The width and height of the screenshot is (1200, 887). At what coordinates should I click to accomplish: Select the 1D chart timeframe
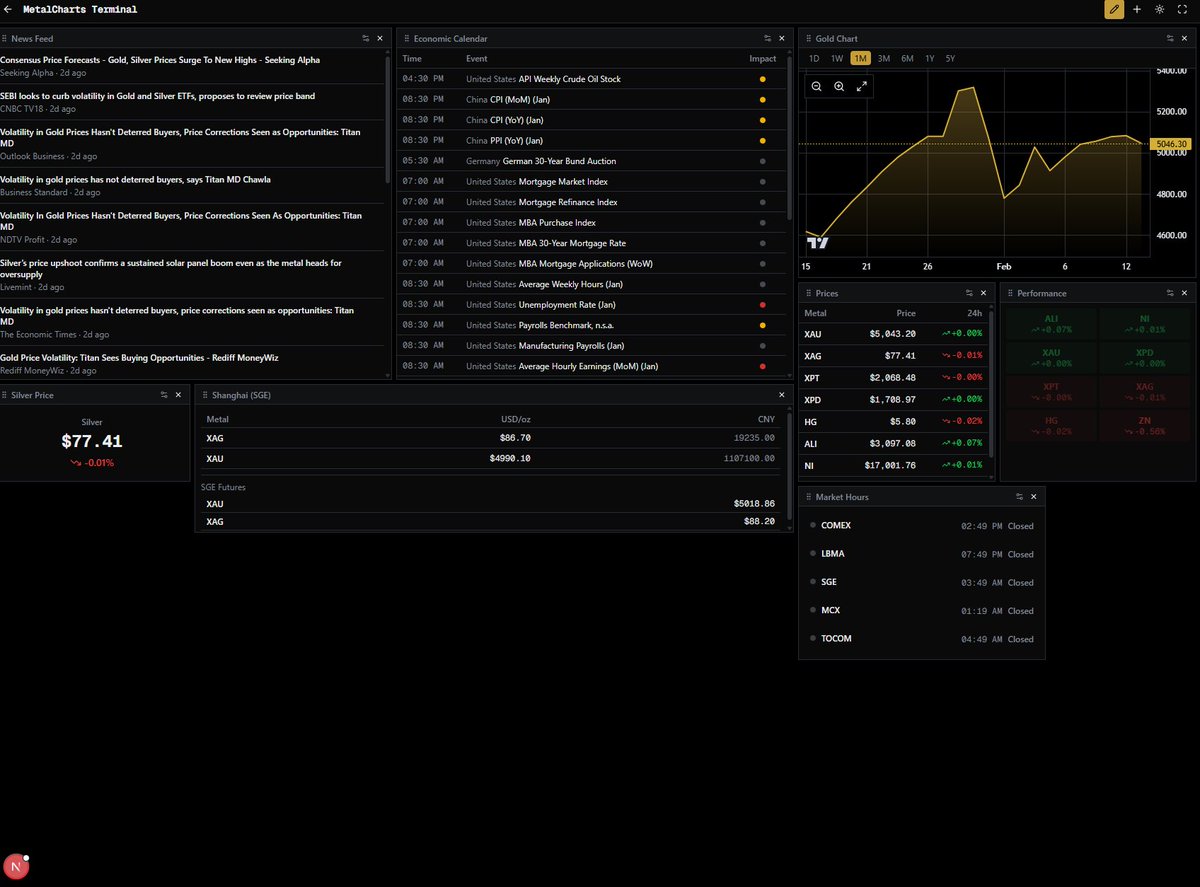(814, 58)
